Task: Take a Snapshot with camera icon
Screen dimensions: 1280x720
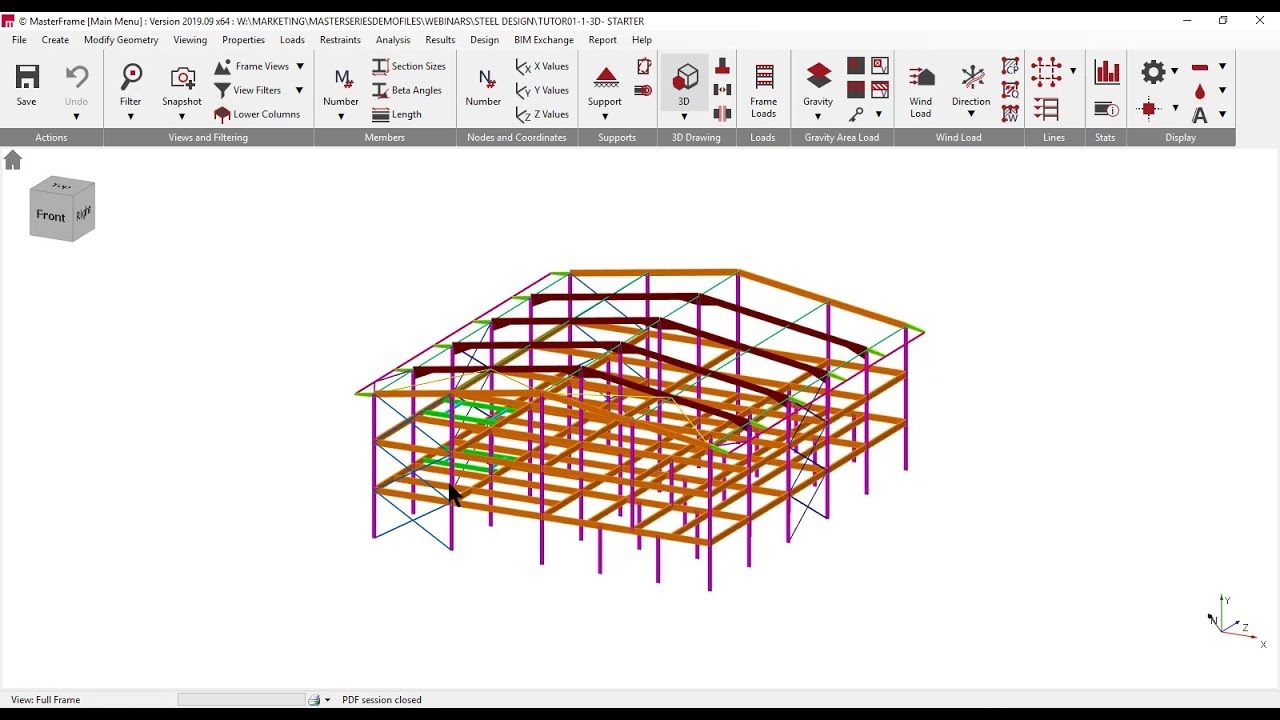Action: click(182, 77)
